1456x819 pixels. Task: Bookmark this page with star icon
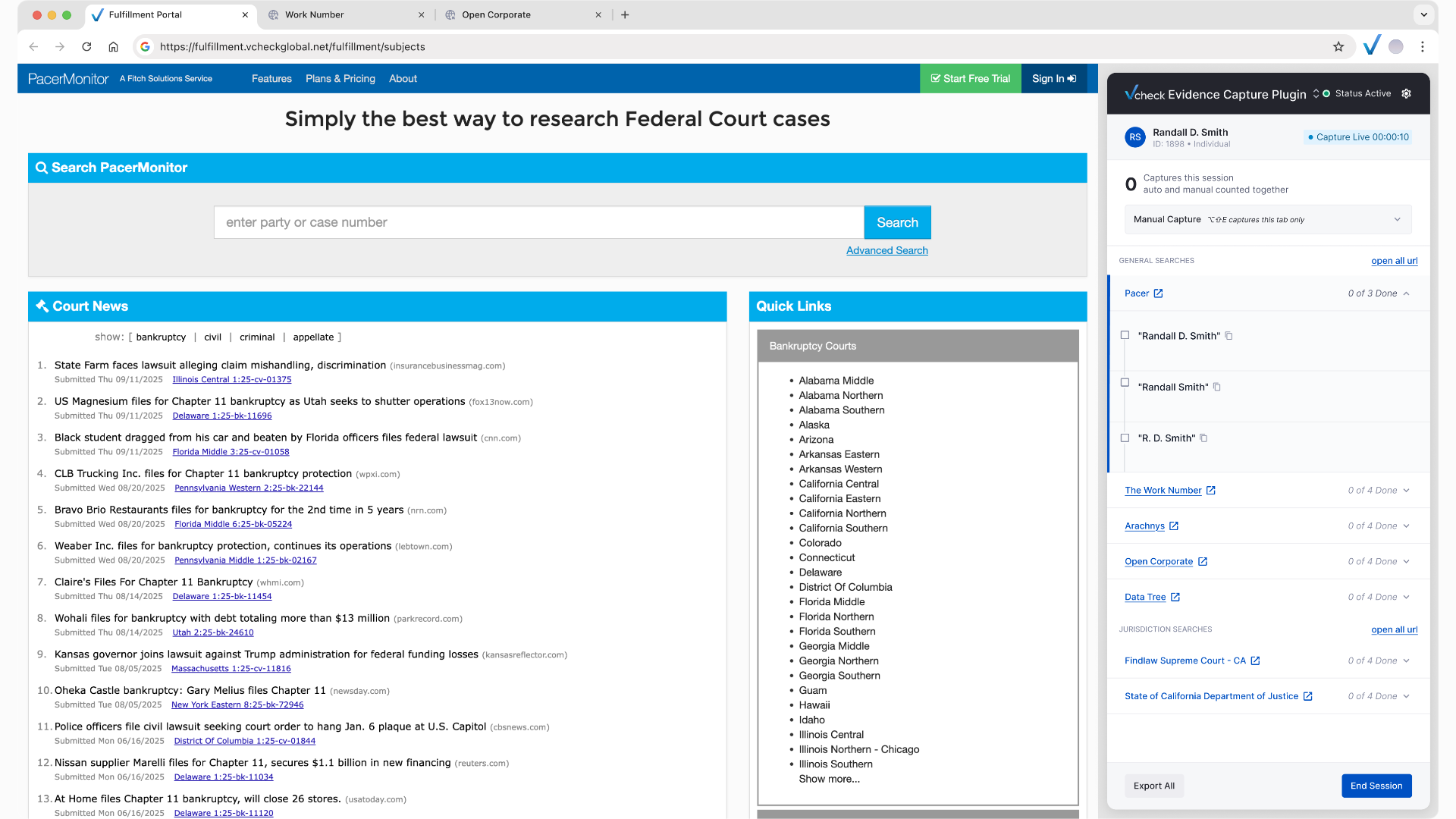pos(1338,47)
